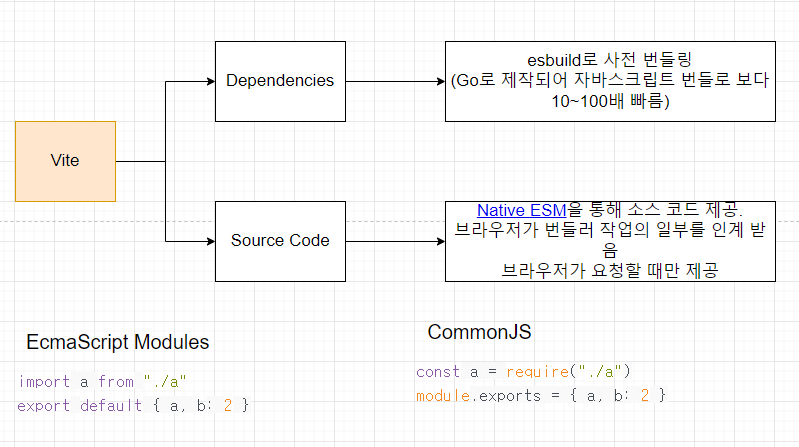Select the CommonJS heading
Screen dimensions: 799x447
(x=480, y=332)
